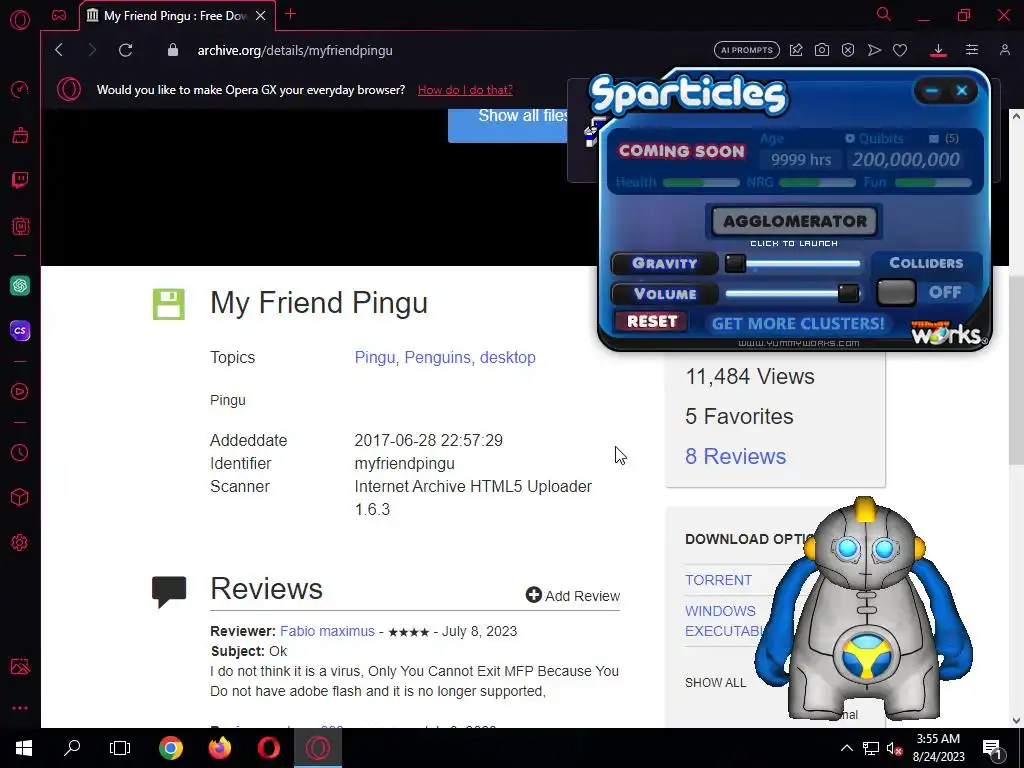Take a snapshot with the camera icon

[822, 50]
